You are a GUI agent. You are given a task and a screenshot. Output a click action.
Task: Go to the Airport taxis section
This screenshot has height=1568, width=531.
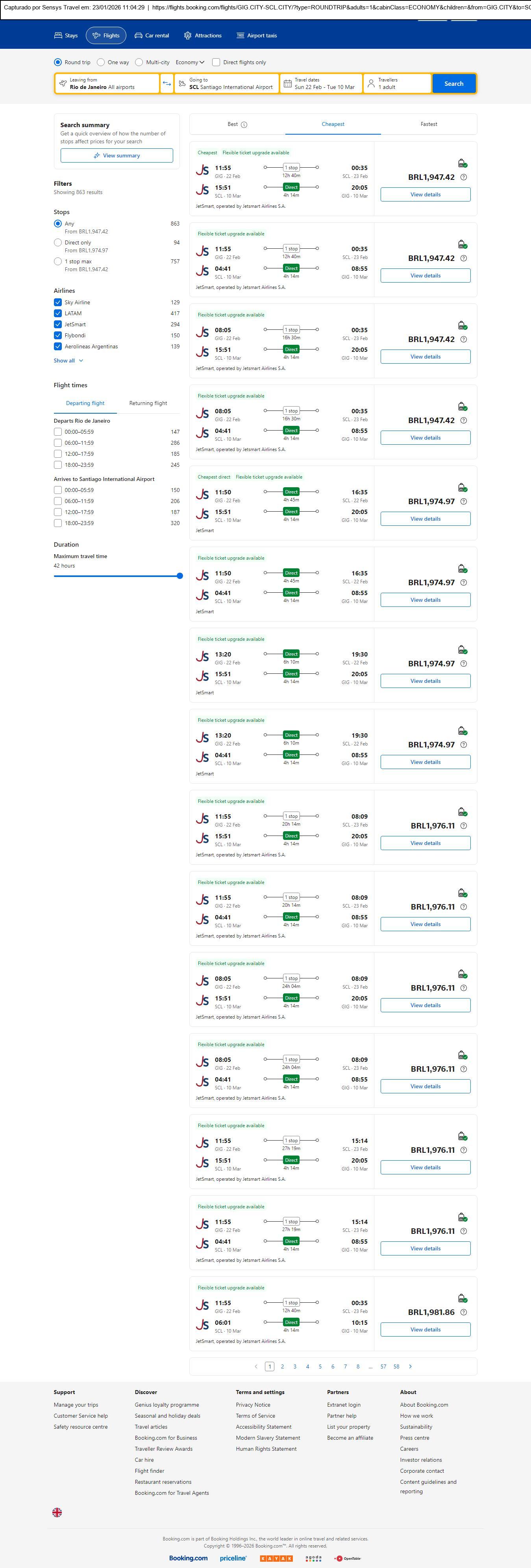click(256, 36)
